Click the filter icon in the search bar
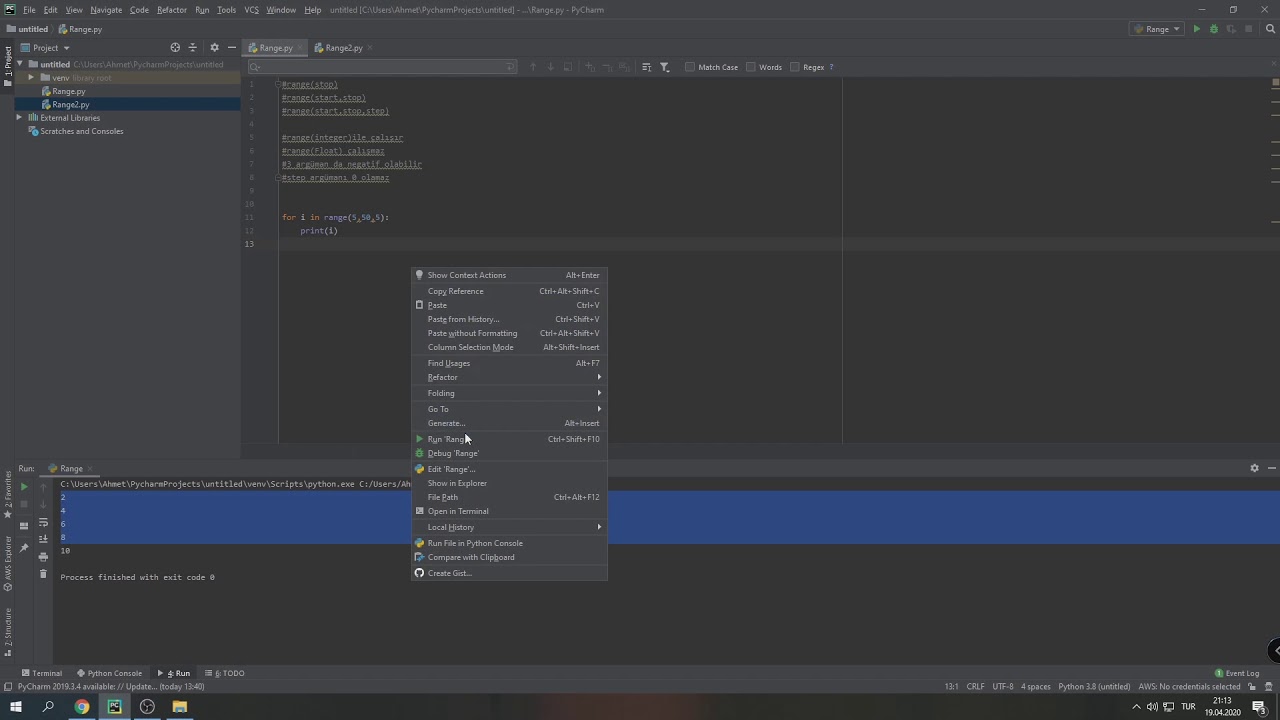The width and height of the screenshot is (1280, 720). 664,67
